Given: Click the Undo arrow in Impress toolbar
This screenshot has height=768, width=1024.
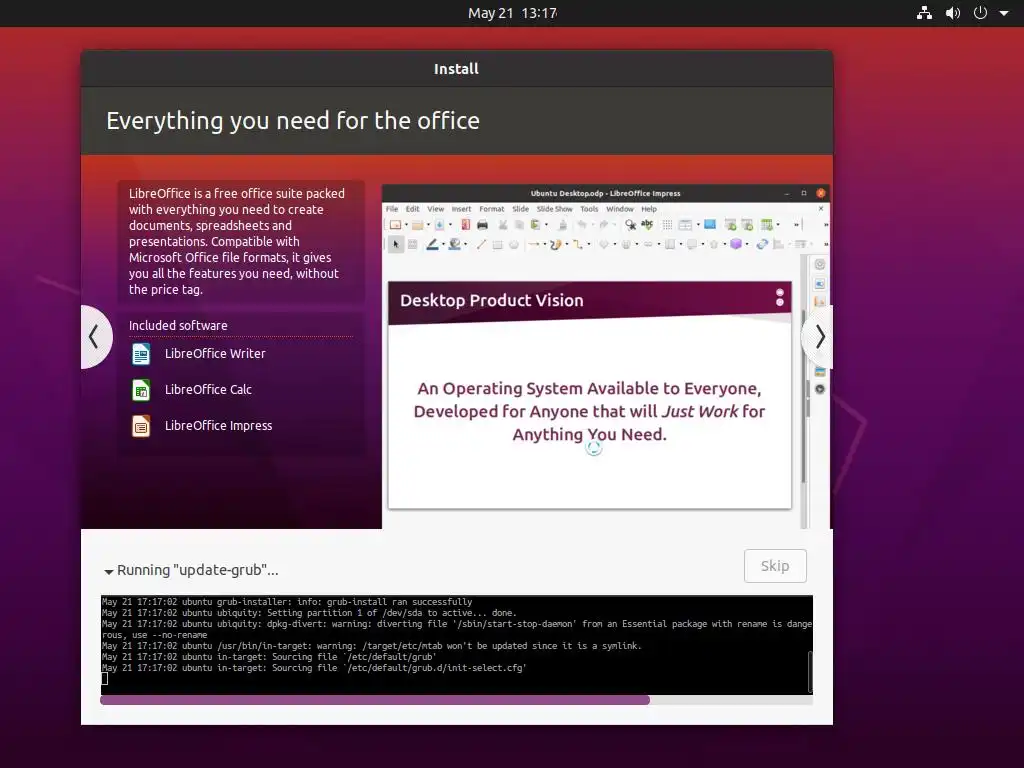Looking at the screenshot, I should pos(582,225).
